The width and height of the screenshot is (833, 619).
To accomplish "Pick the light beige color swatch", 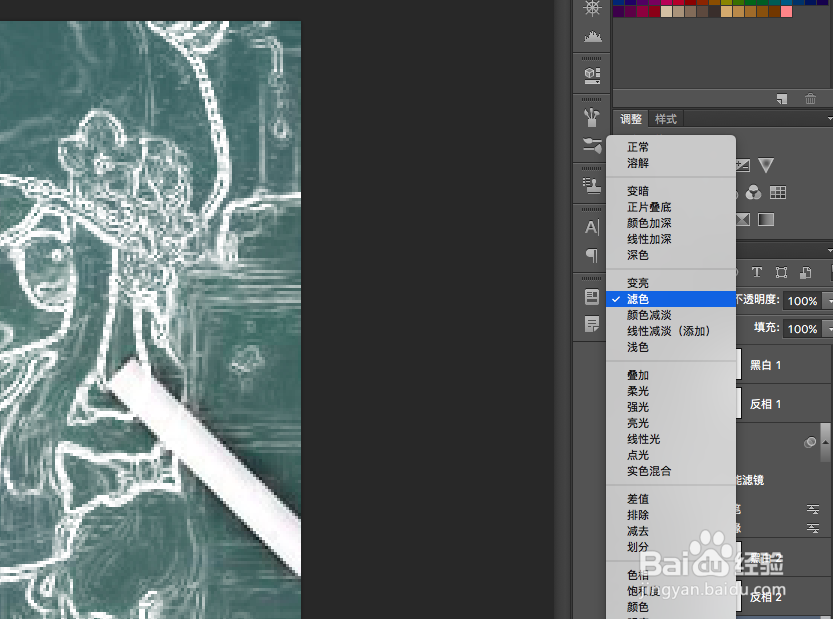I will [x=666, y=11].
